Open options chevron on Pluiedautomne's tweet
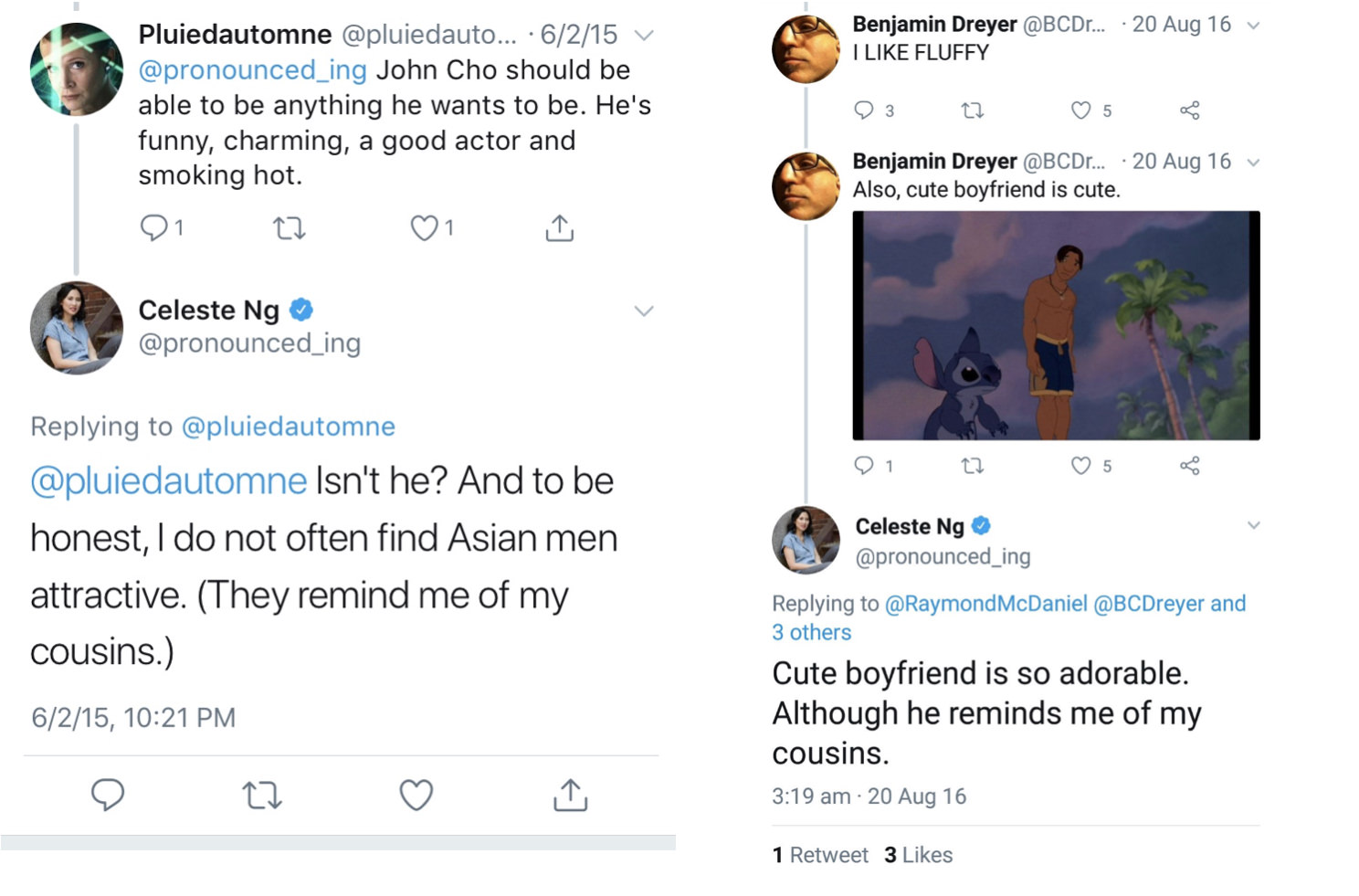 tap(644, 36)
